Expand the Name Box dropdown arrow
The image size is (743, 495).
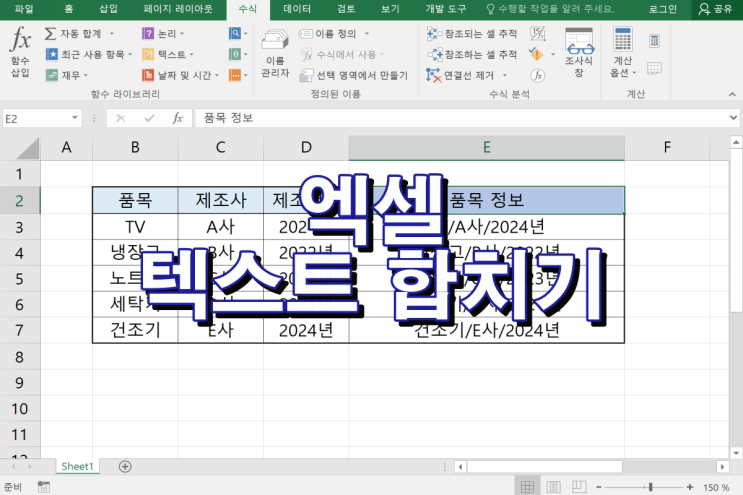click(x=75, y=118)
